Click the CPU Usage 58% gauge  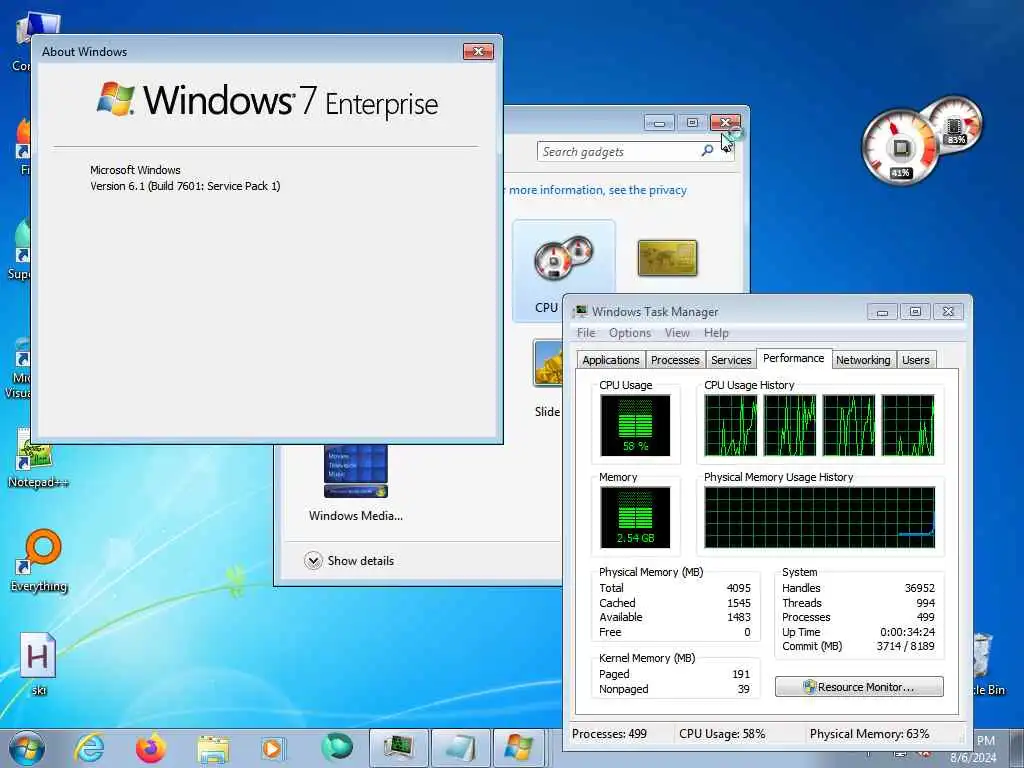click(635, 425)
